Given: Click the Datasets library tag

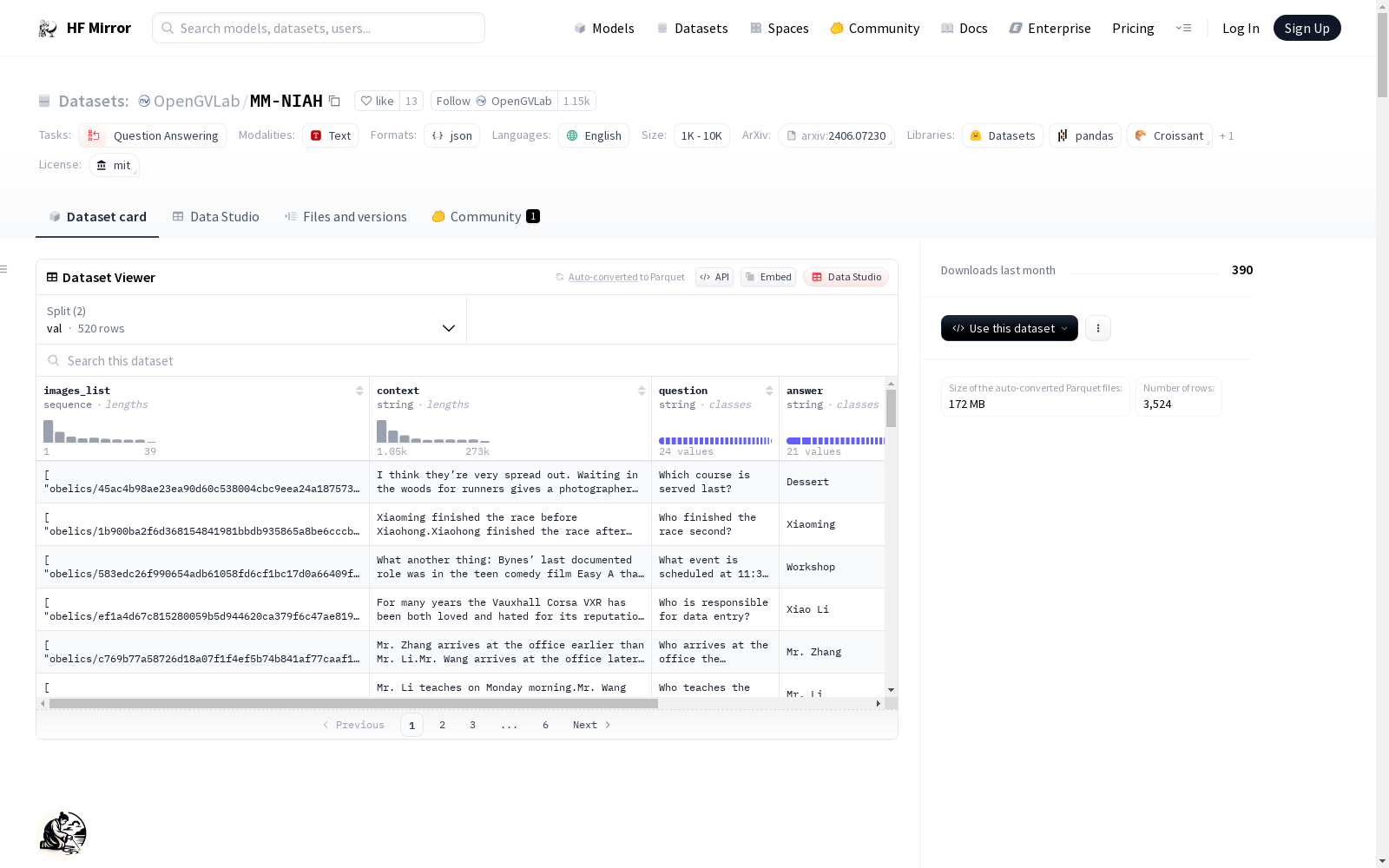Looking at the screenshot, I should (x=1003, y=135).
